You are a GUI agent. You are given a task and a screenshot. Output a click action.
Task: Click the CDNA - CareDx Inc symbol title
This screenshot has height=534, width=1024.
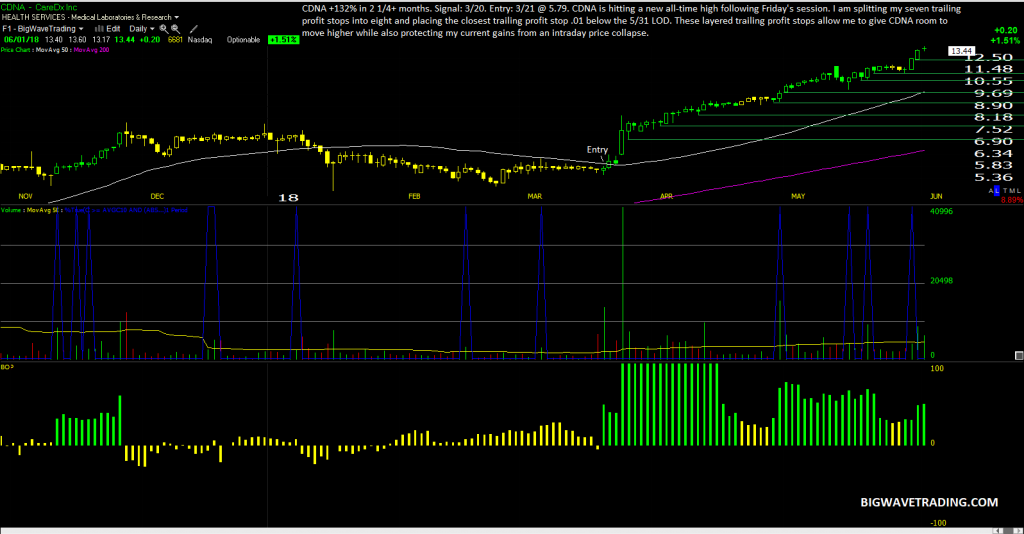tap(39, 7)
